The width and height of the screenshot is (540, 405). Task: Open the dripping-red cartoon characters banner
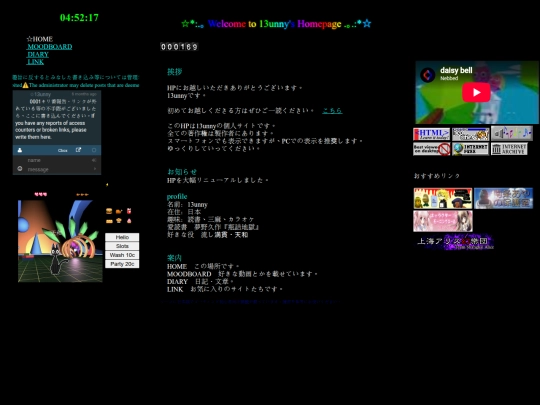[443, 198]
